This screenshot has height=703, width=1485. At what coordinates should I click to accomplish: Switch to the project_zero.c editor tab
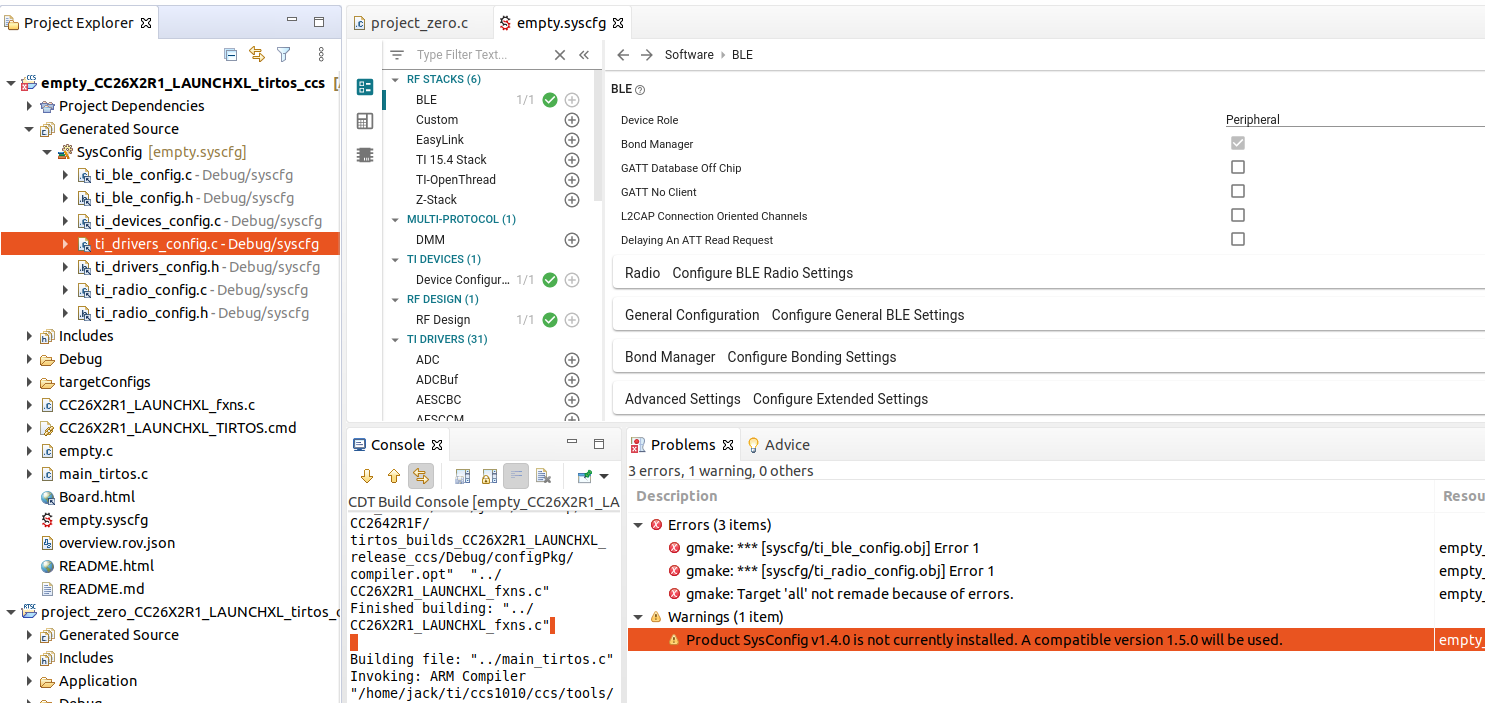tap(419, 23)
